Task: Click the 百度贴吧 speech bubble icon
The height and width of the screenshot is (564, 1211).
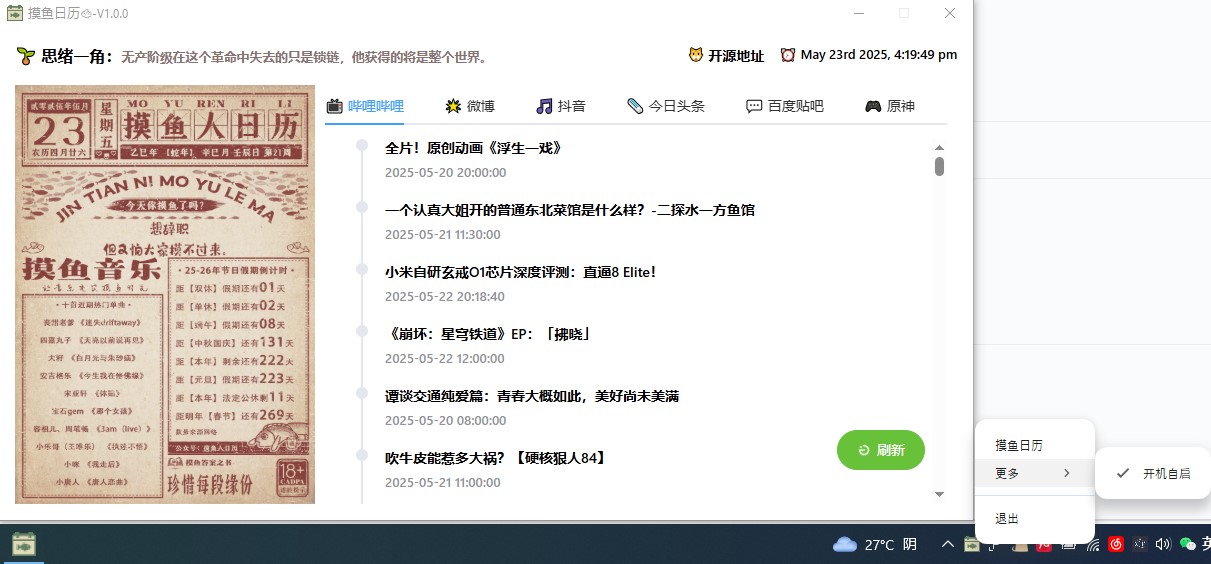Action: tap(754, 106)
